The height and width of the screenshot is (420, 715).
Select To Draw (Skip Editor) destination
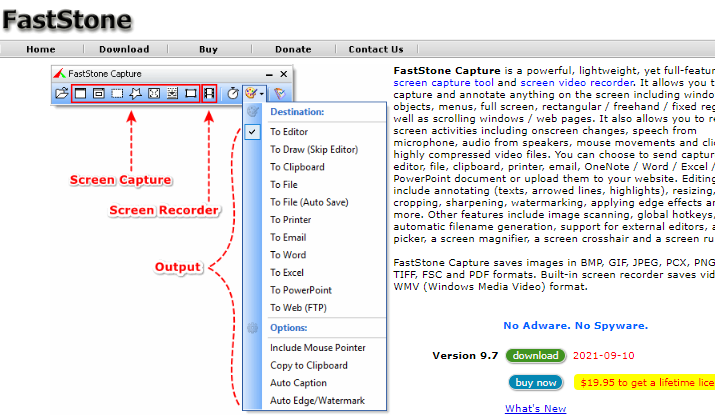point(315,150)
